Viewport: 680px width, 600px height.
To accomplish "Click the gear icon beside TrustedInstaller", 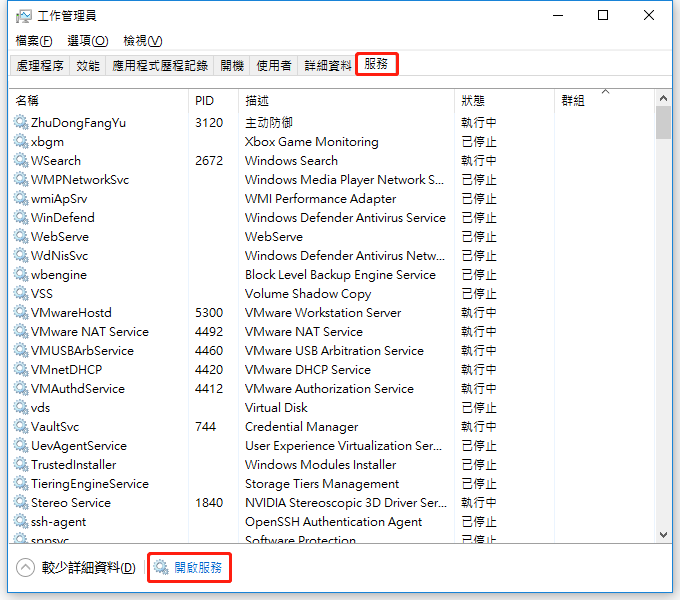I will pos(21,464).
